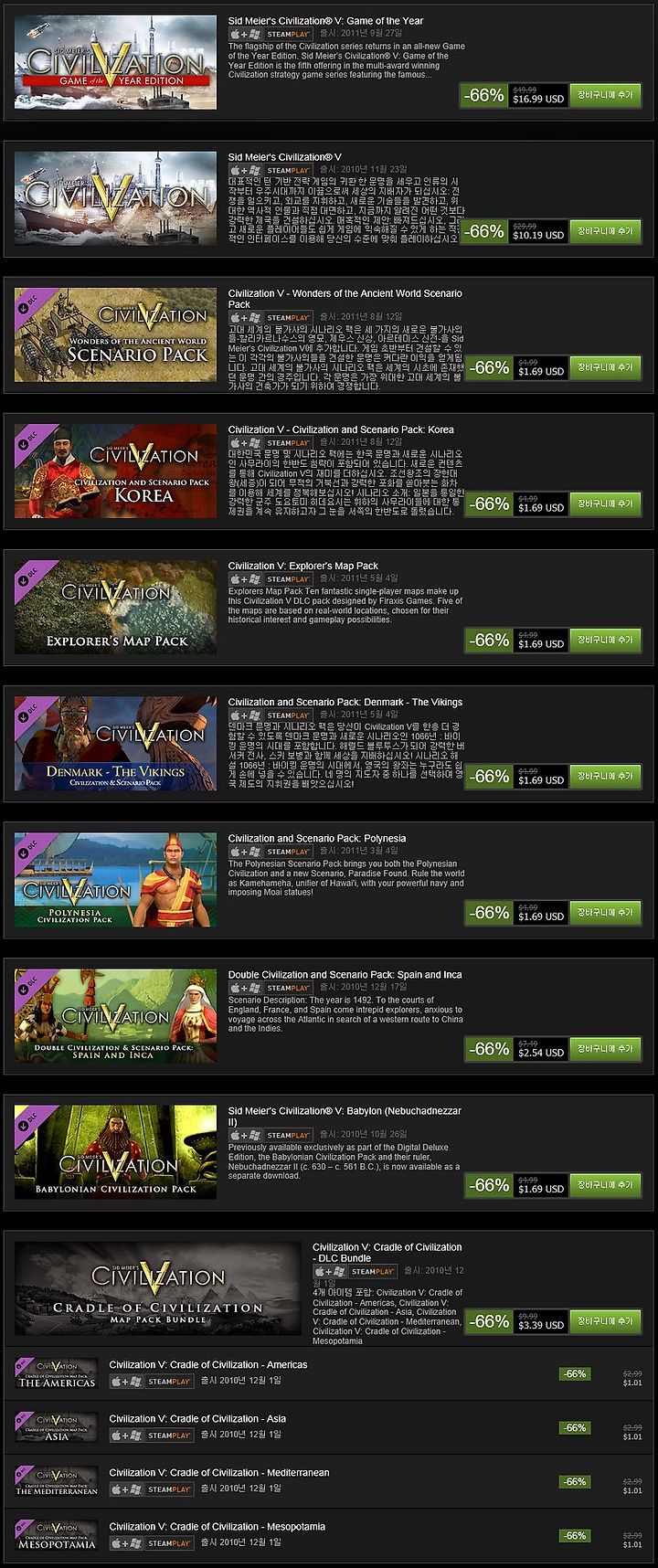
Task: Click SteamPlay badge in Cradle of Civilization - Asia row
Action: click(169, 1435)
